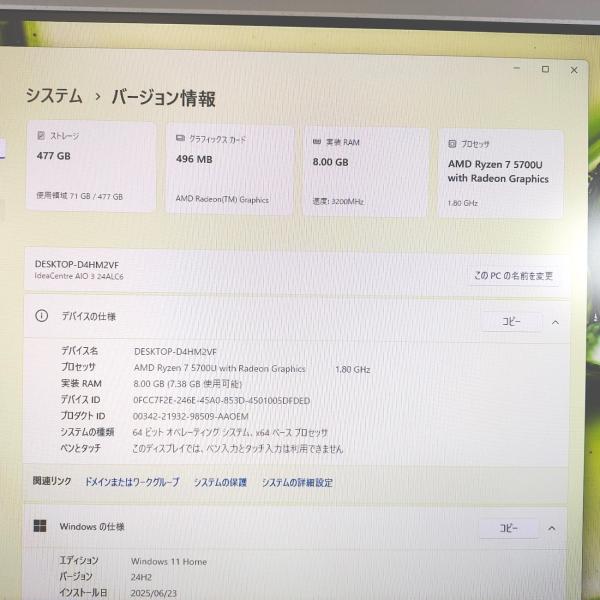Click この PC の名前を変更 button
The height and width of the screenshot is (600, 600).
point(514,276)
